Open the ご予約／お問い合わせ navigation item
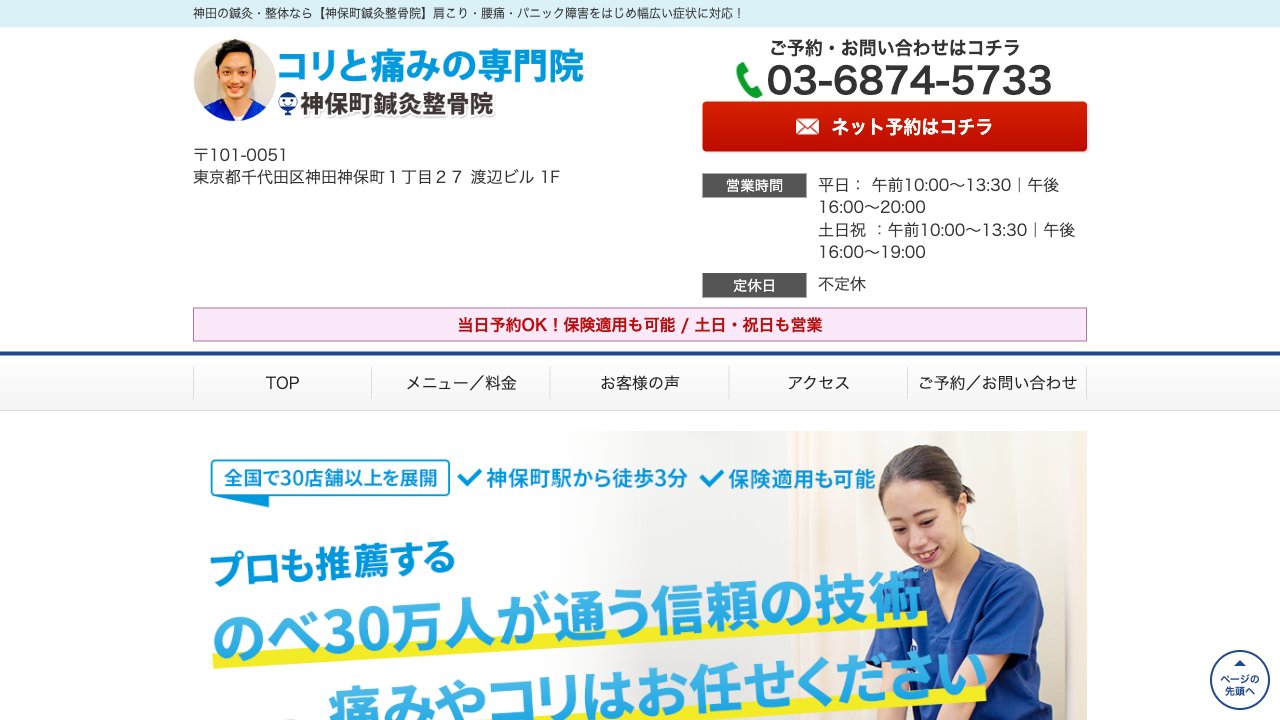1280x720 pixels. click(x=997, y=382)
